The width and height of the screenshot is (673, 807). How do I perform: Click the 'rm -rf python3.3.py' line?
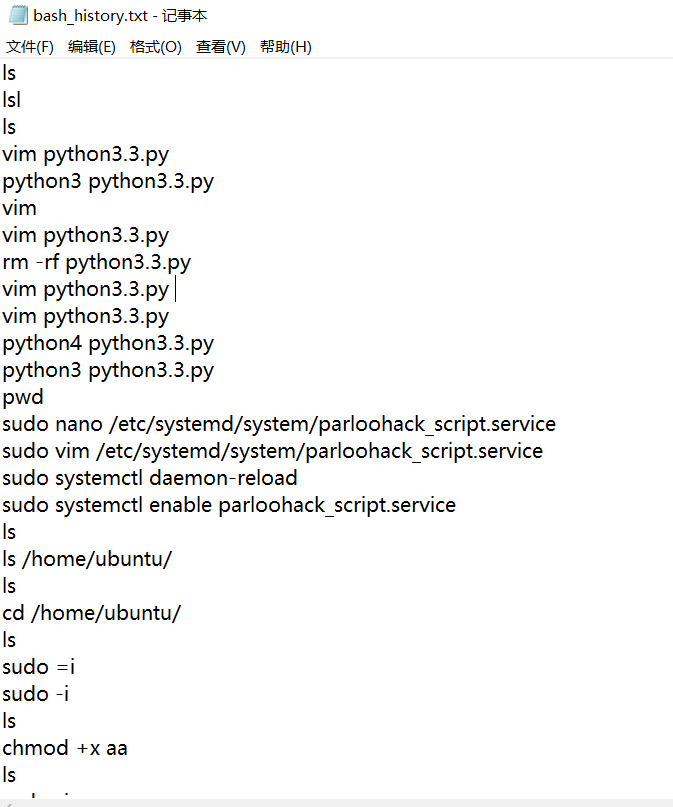(96, 262)
